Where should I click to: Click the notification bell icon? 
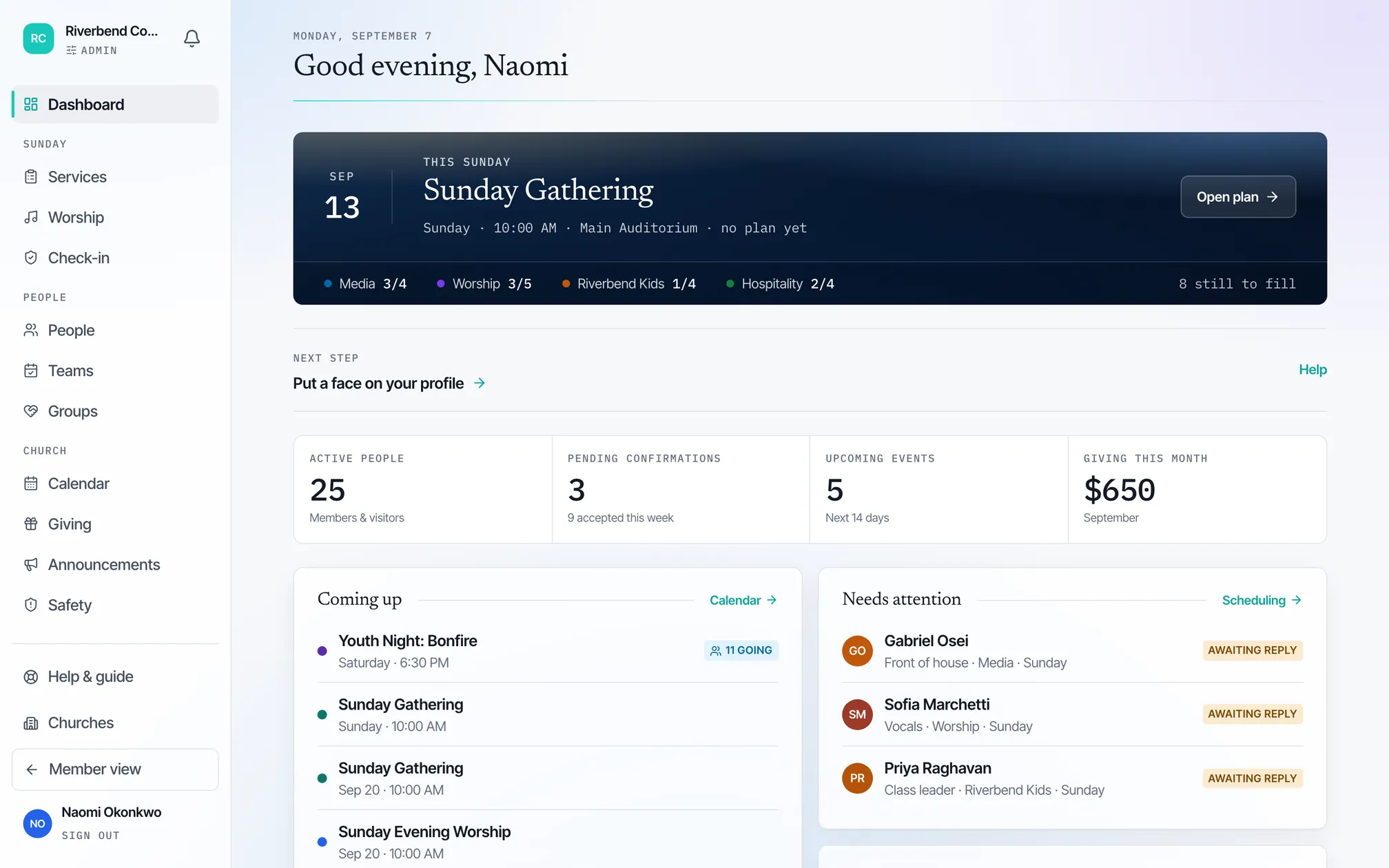pyautogui.click(x=192, y=39)
